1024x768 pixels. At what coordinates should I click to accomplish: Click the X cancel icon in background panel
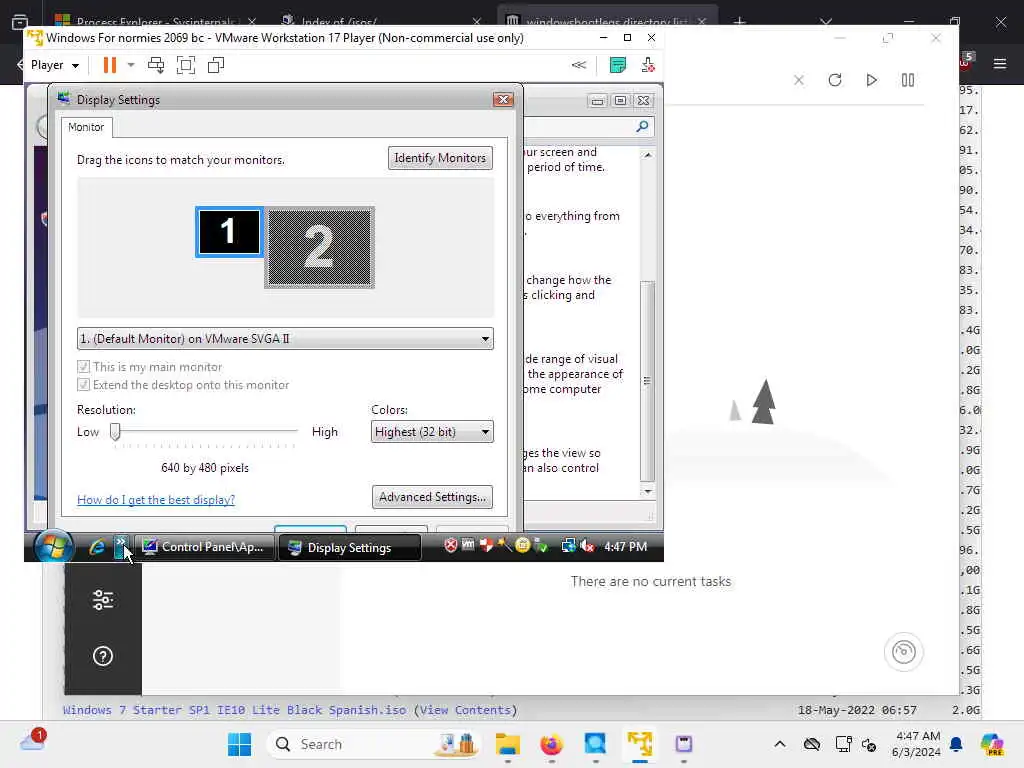799,80
